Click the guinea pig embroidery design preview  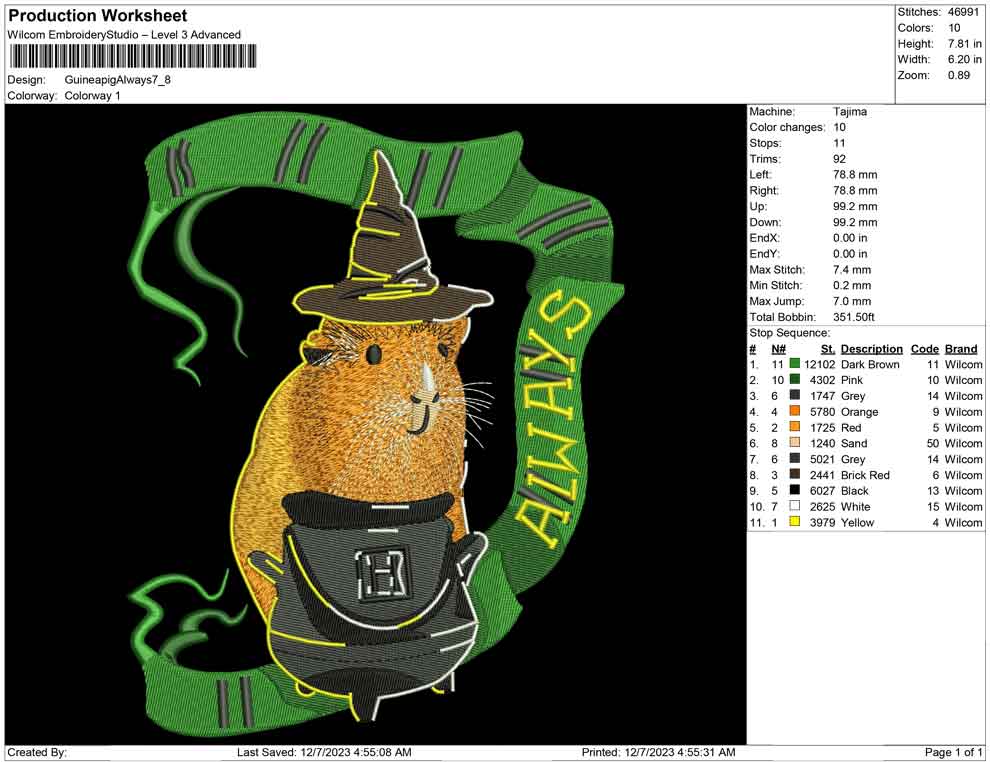point(376,424)
